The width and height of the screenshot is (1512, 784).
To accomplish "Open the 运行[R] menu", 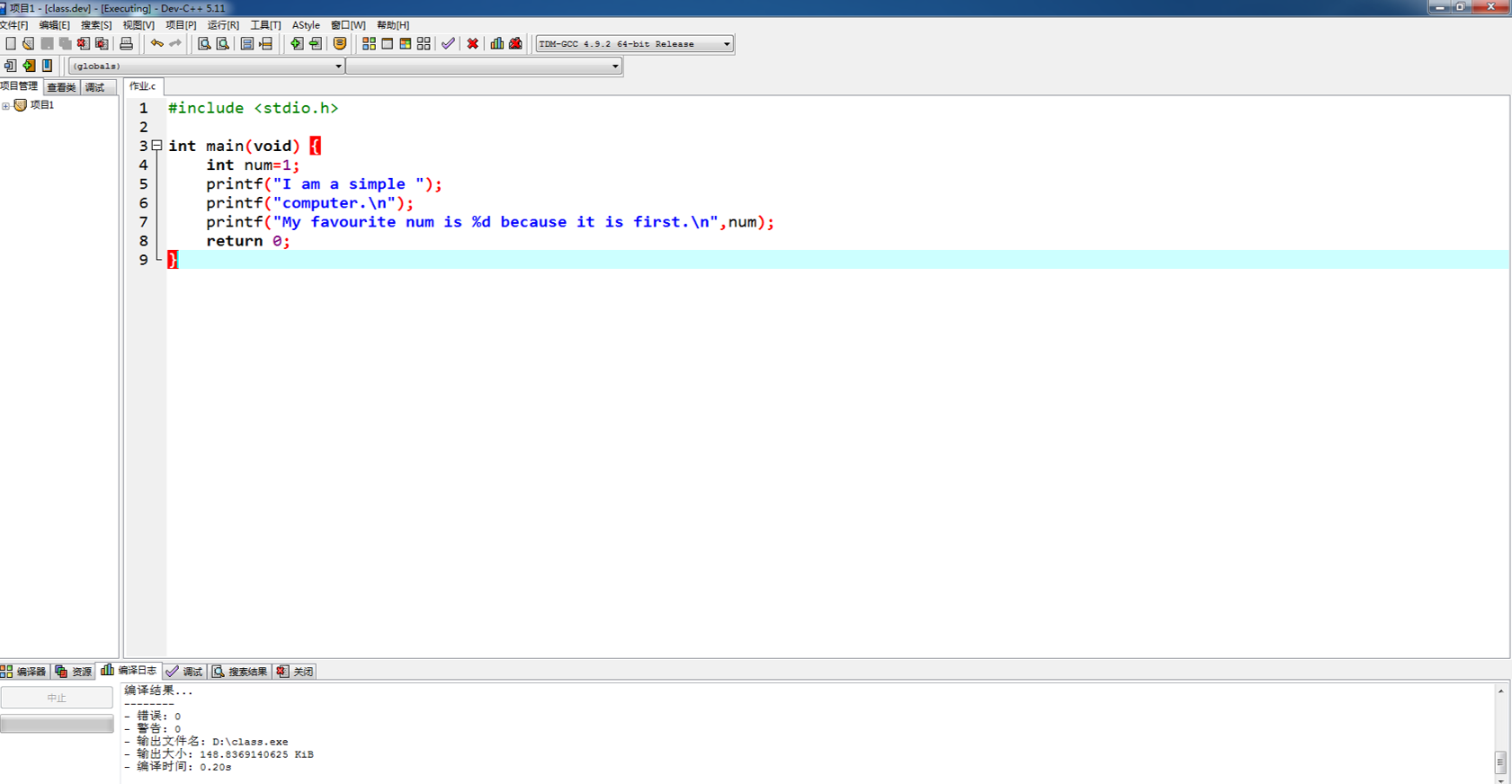I will 223,25.
